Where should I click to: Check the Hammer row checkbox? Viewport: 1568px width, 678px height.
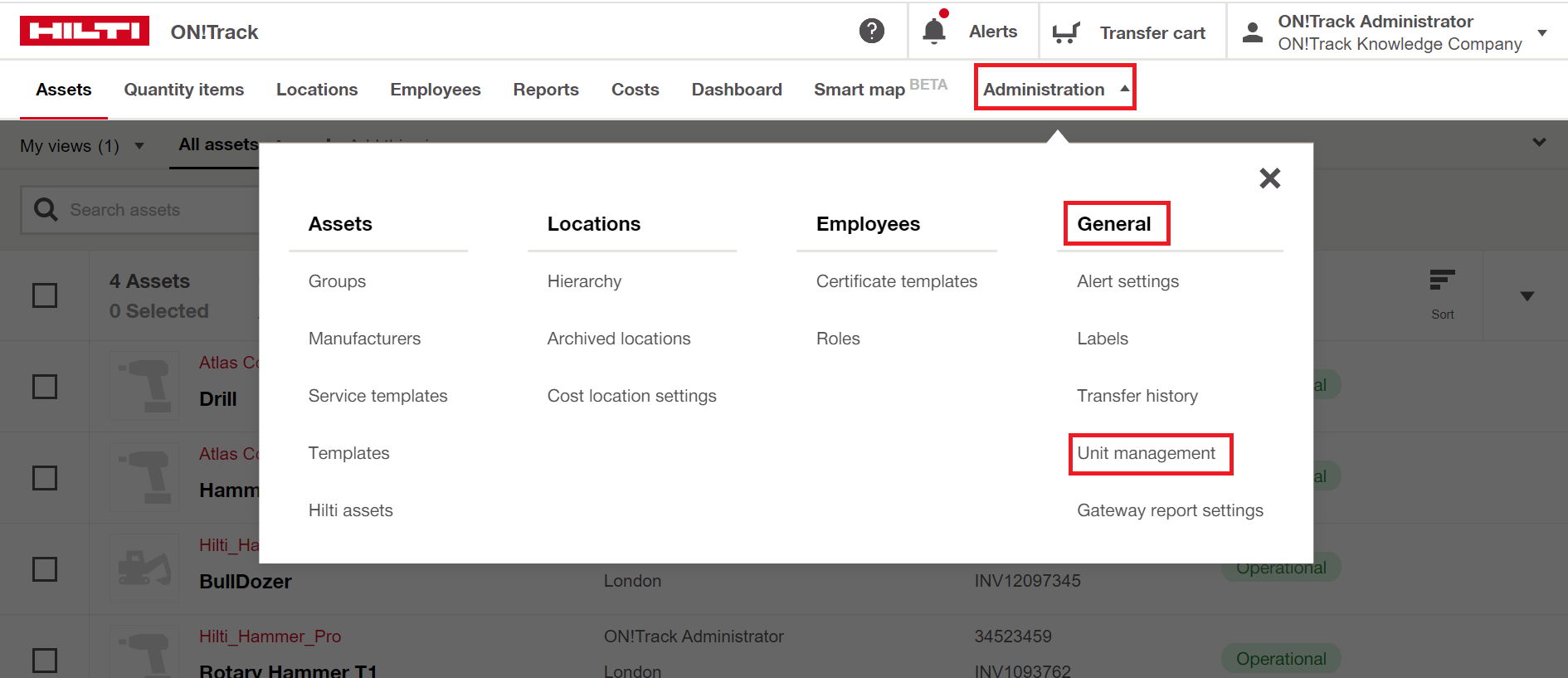pyautogui.click(x=45, y=478)
